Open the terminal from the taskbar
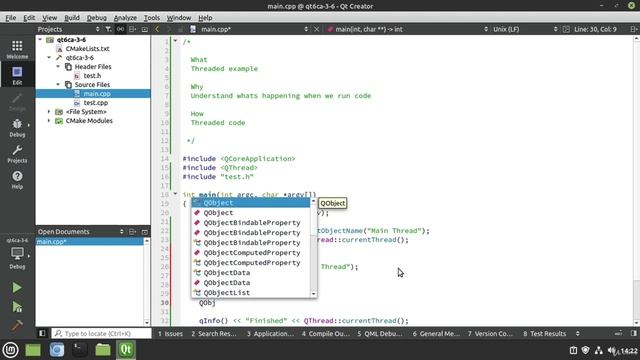 point(80,350)
